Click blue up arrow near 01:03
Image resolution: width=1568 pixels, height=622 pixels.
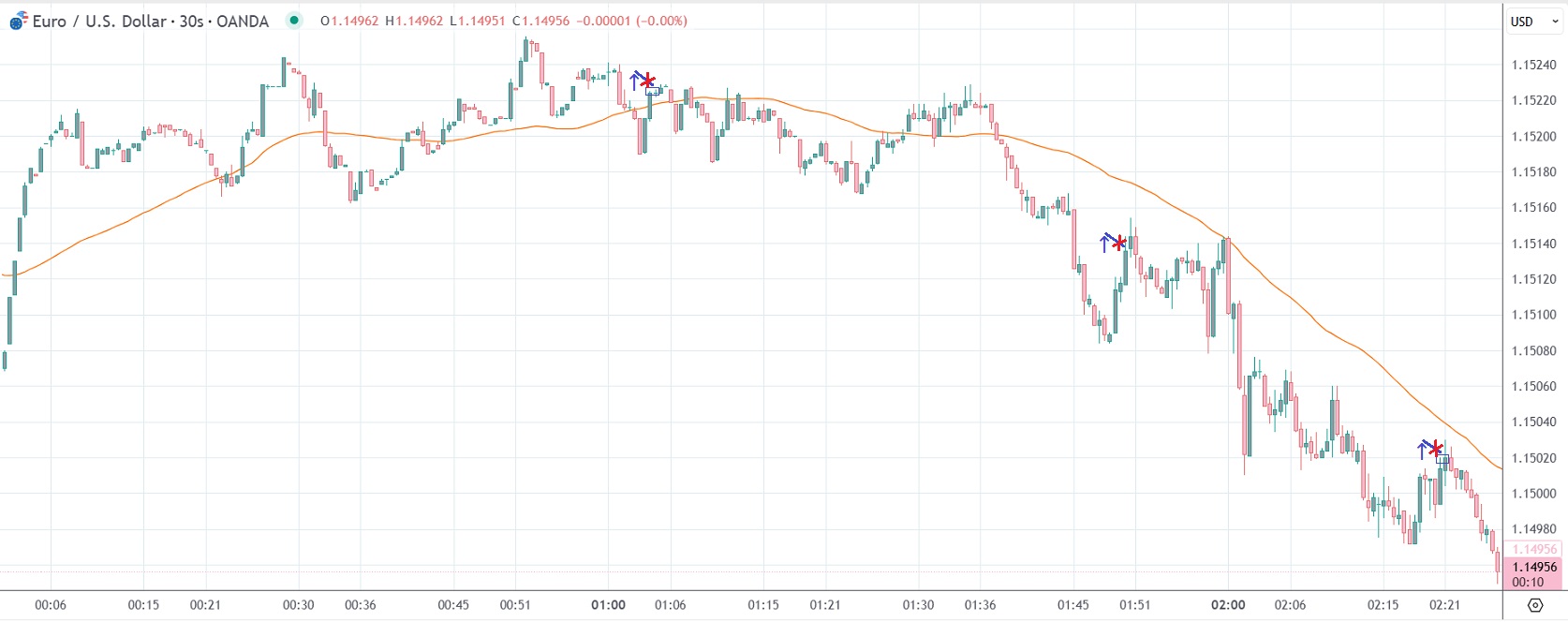coord(634,81)
